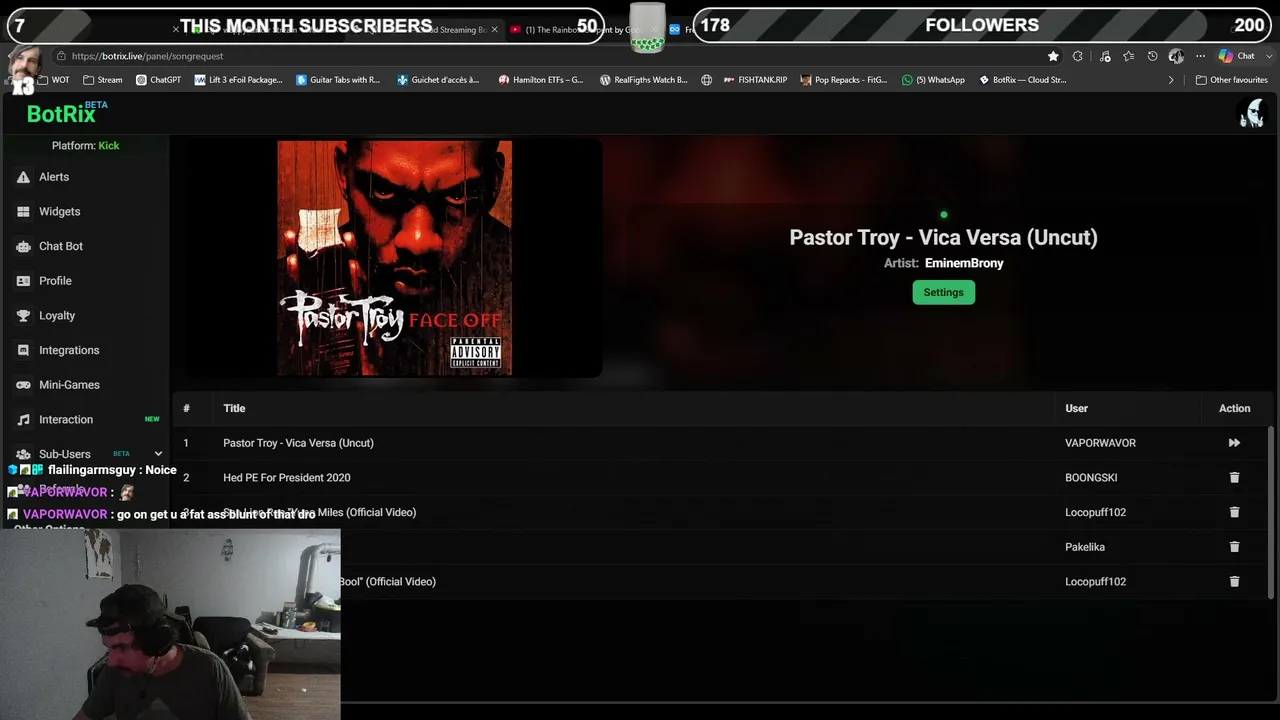1280x720 pixels.
Task: Open the account avatar in BotRix header
Action: 1251,114
